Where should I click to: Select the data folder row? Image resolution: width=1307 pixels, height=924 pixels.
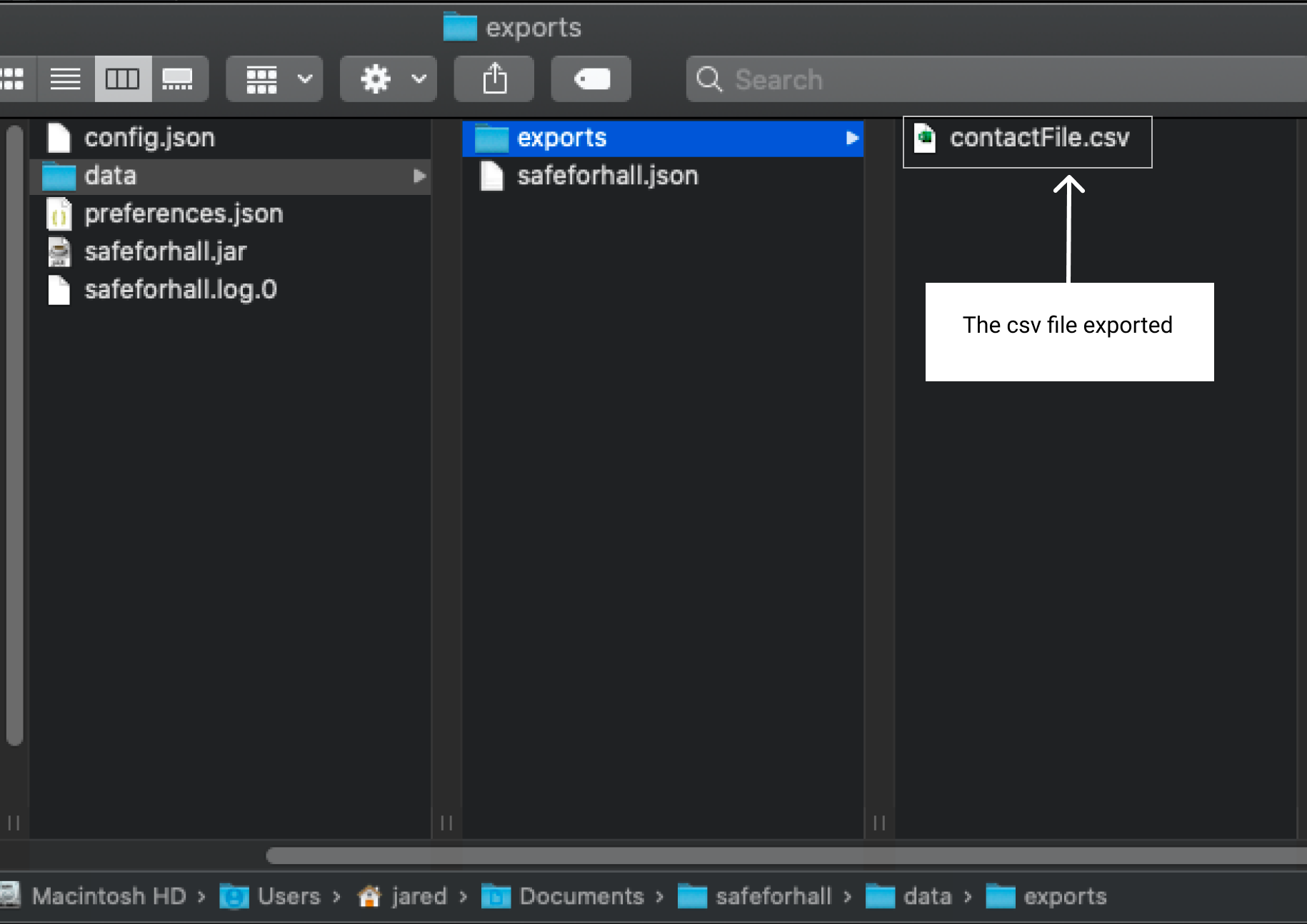(231, 176)
